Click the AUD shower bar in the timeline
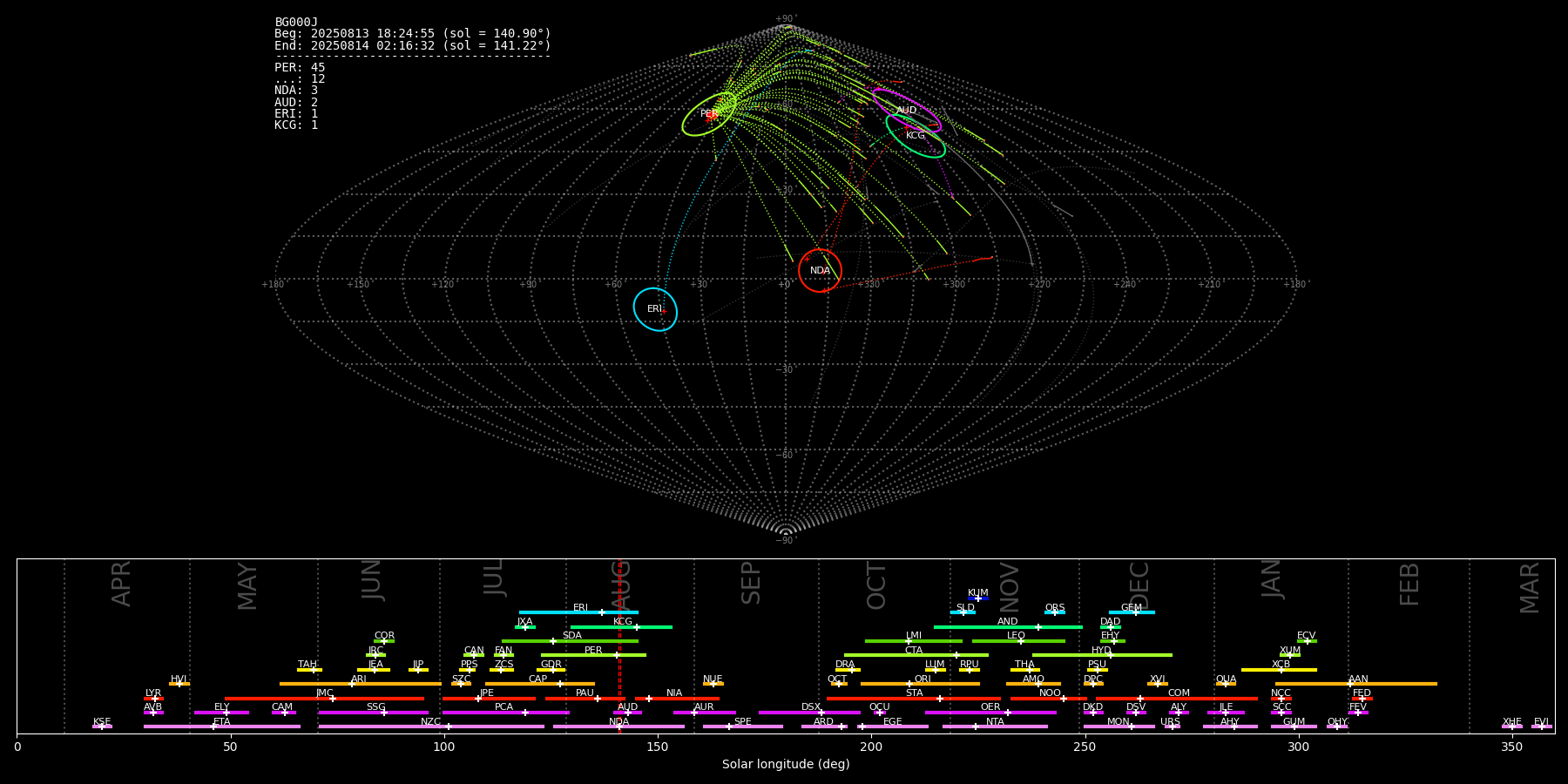Image resolution: width=1568 pixels, height=784 pixels. [x=627, y=713]
